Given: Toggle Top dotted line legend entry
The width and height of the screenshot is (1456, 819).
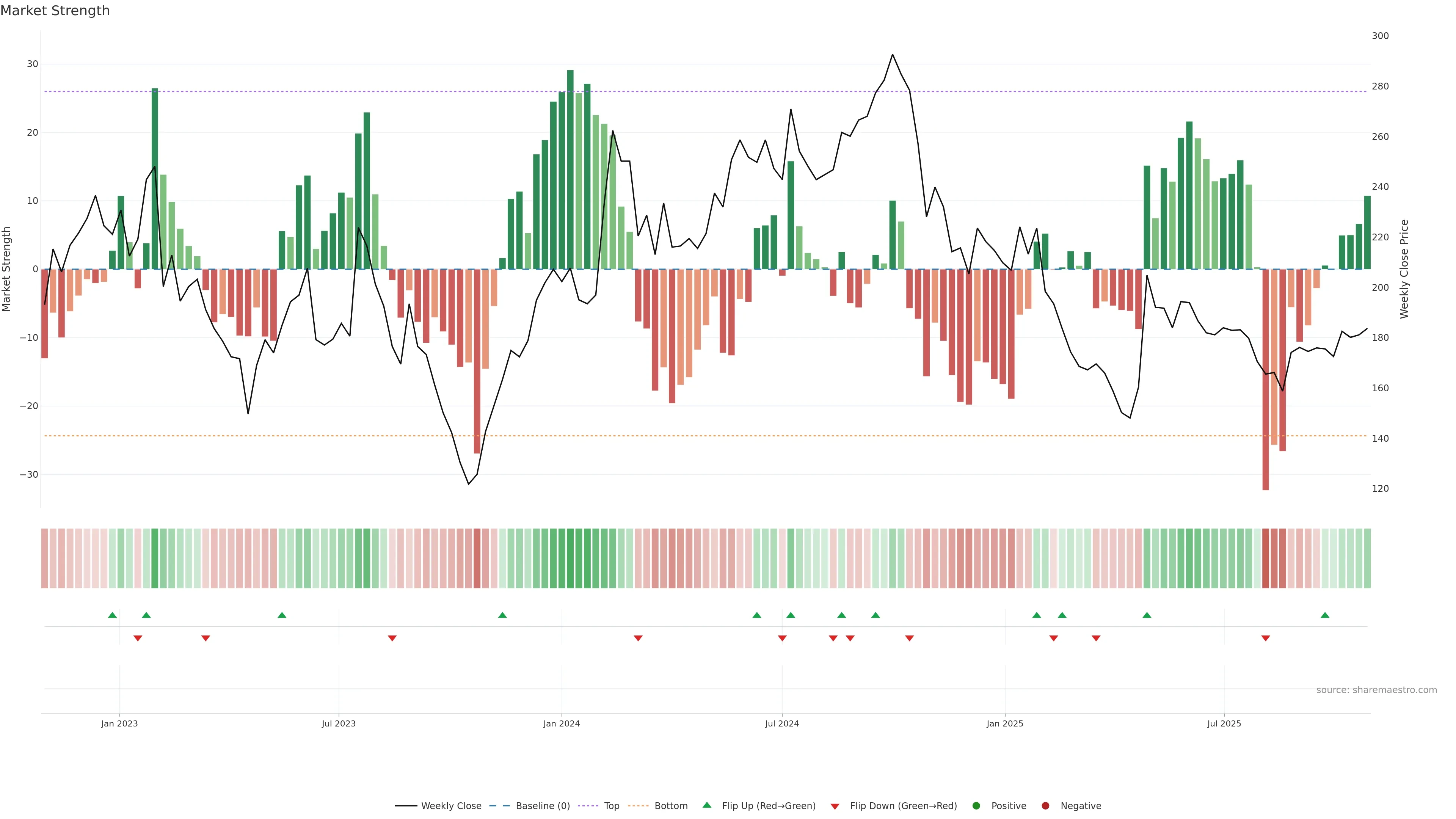Looking at the screenshot, I should tap(611, 805).
